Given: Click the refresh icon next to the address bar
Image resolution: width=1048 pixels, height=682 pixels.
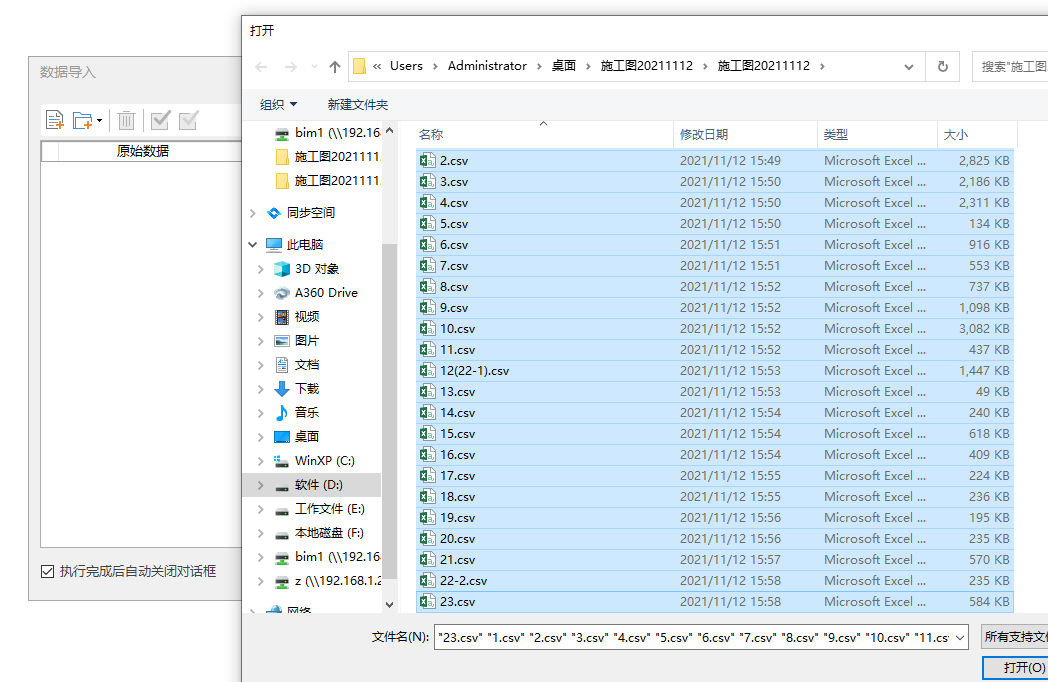Looking at the screenshot, I should [x=941, y=65].
